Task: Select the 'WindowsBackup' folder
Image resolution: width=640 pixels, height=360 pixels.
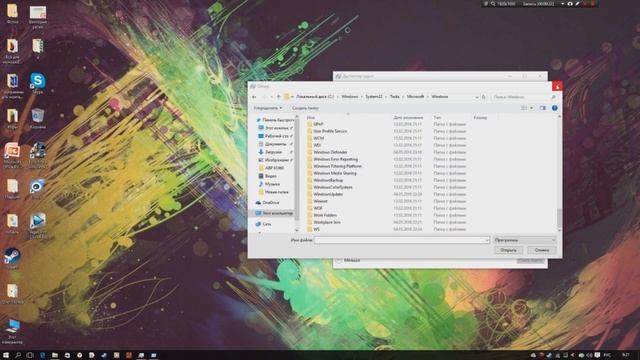Action: [x=328, y=180]
